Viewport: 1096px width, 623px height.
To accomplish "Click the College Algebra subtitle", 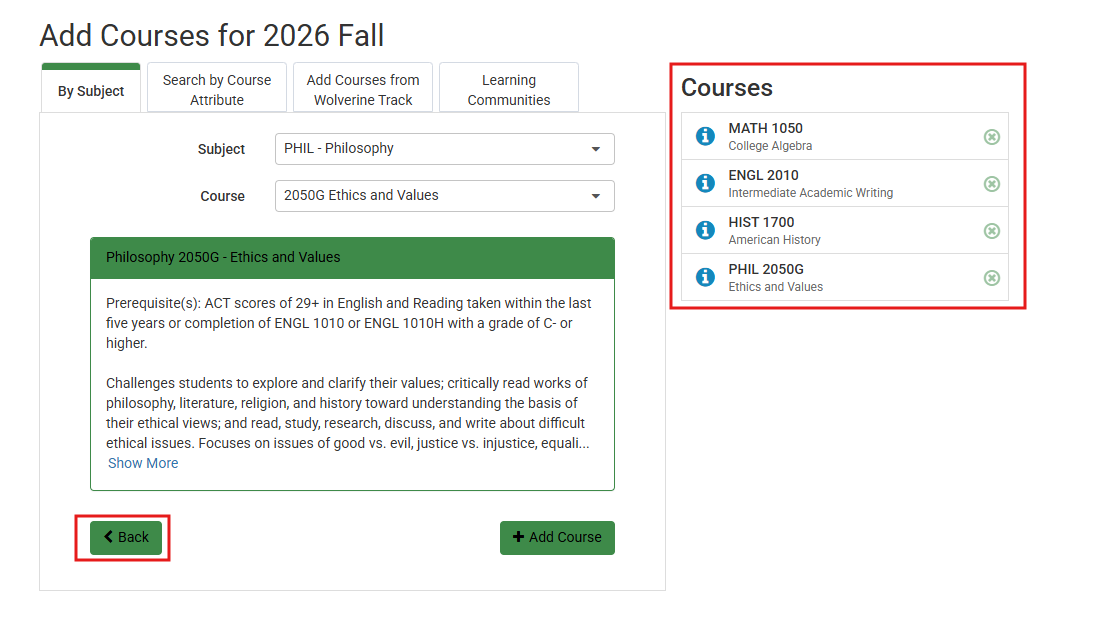I will point(770,145).
